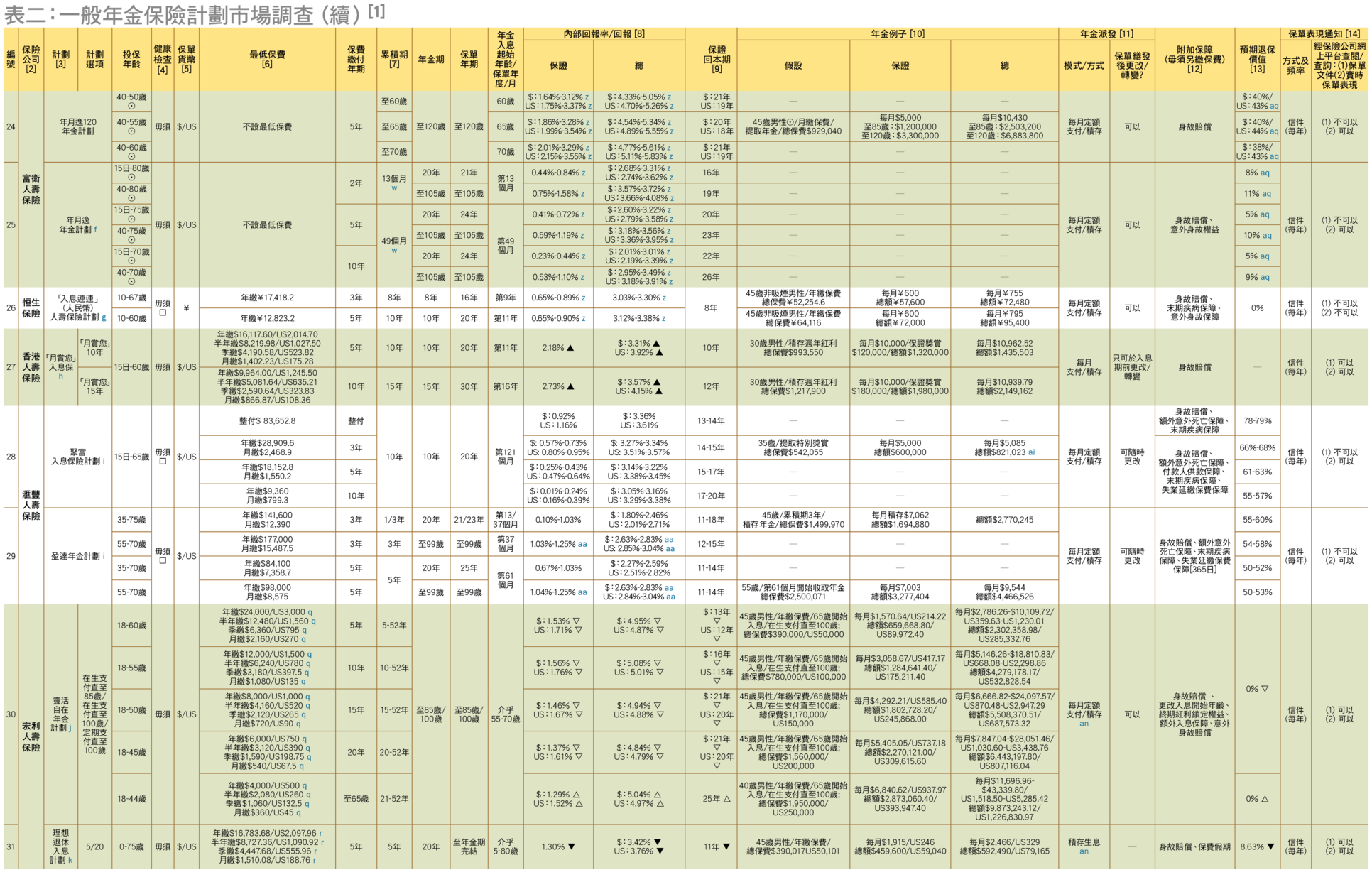Click the 假設 sub-header

point(793,65)
